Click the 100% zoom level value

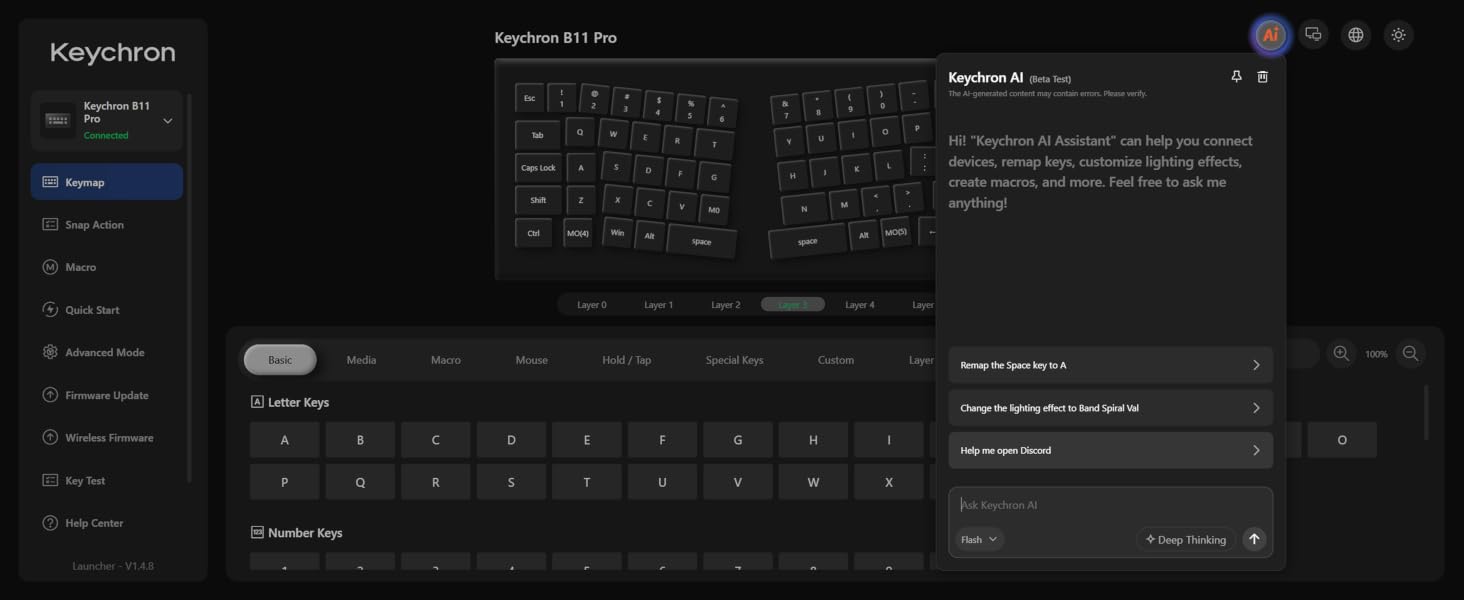pos(1376,354)
